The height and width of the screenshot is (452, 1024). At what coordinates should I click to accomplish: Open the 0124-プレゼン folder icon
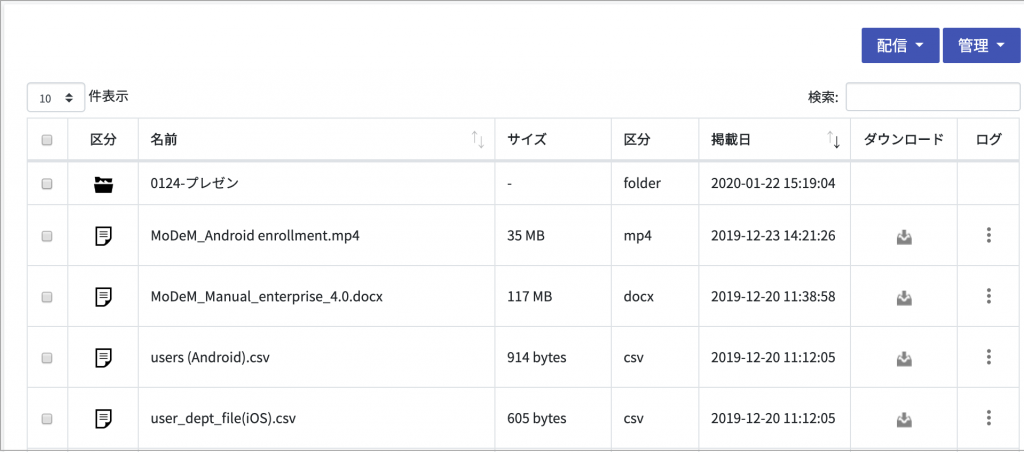(x=103, y=184)
